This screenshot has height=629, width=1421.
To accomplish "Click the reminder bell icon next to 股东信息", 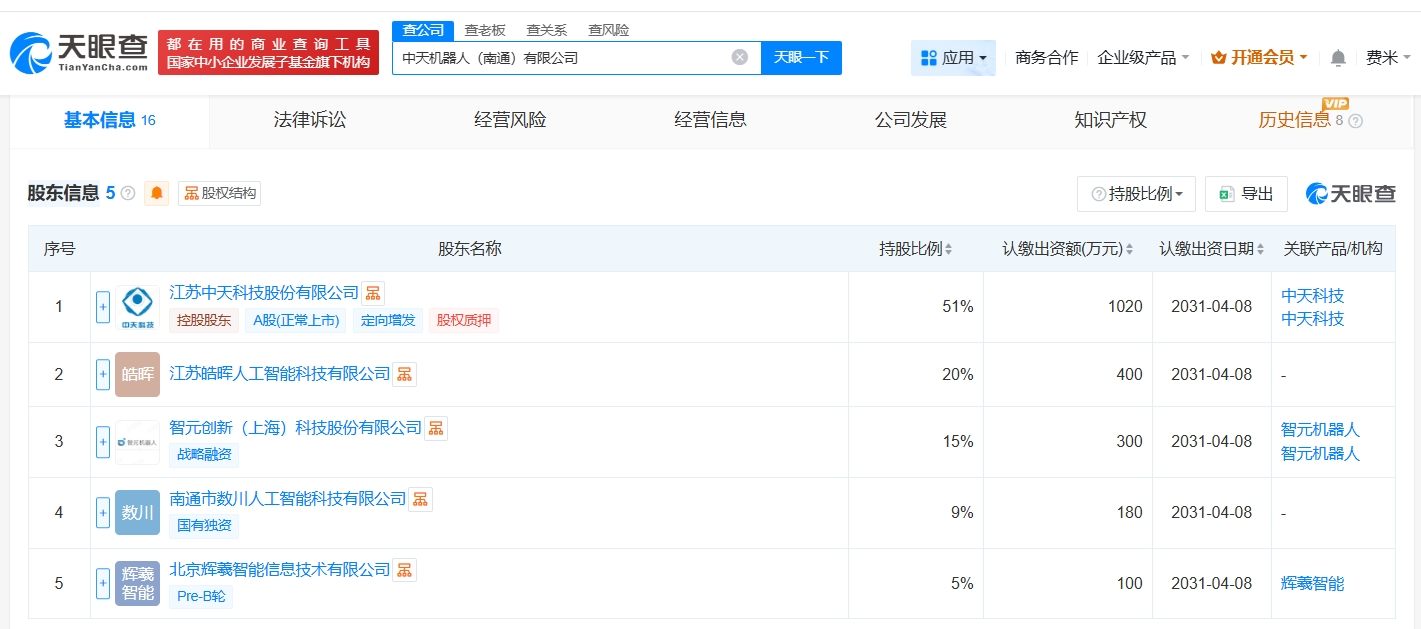I will 156,194.
